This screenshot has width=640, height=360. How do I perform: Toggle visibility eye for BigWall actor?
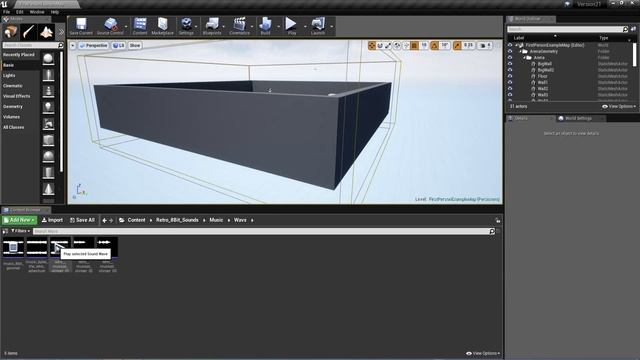(x=510, y=64)
